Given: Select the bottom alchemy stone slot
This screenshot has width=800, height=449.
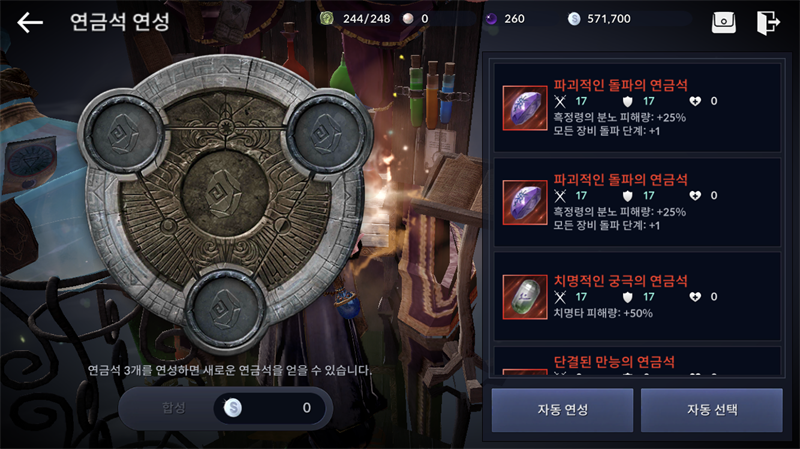Looking at the screenshot, I should [224, 309].
